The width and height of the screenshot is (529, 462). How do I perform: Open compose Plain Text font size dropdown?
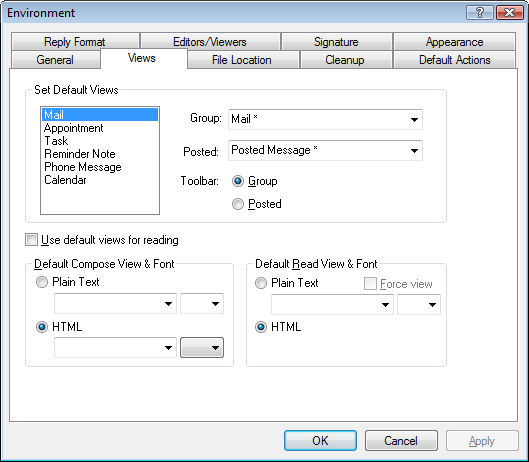[202, 304]
